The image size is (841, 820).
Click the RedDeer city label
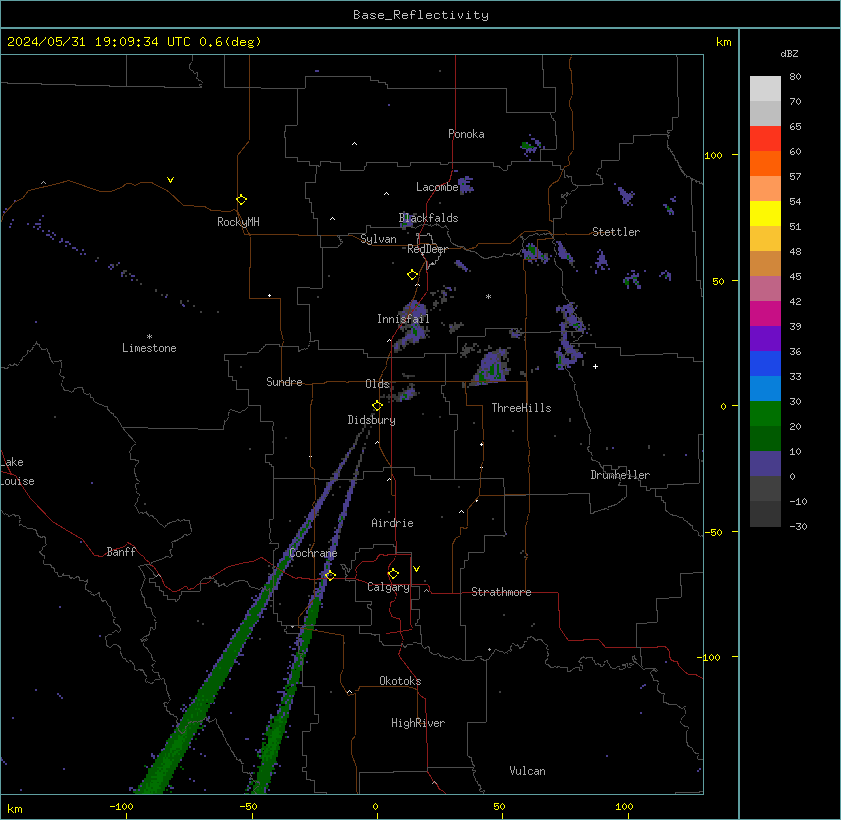427,249
